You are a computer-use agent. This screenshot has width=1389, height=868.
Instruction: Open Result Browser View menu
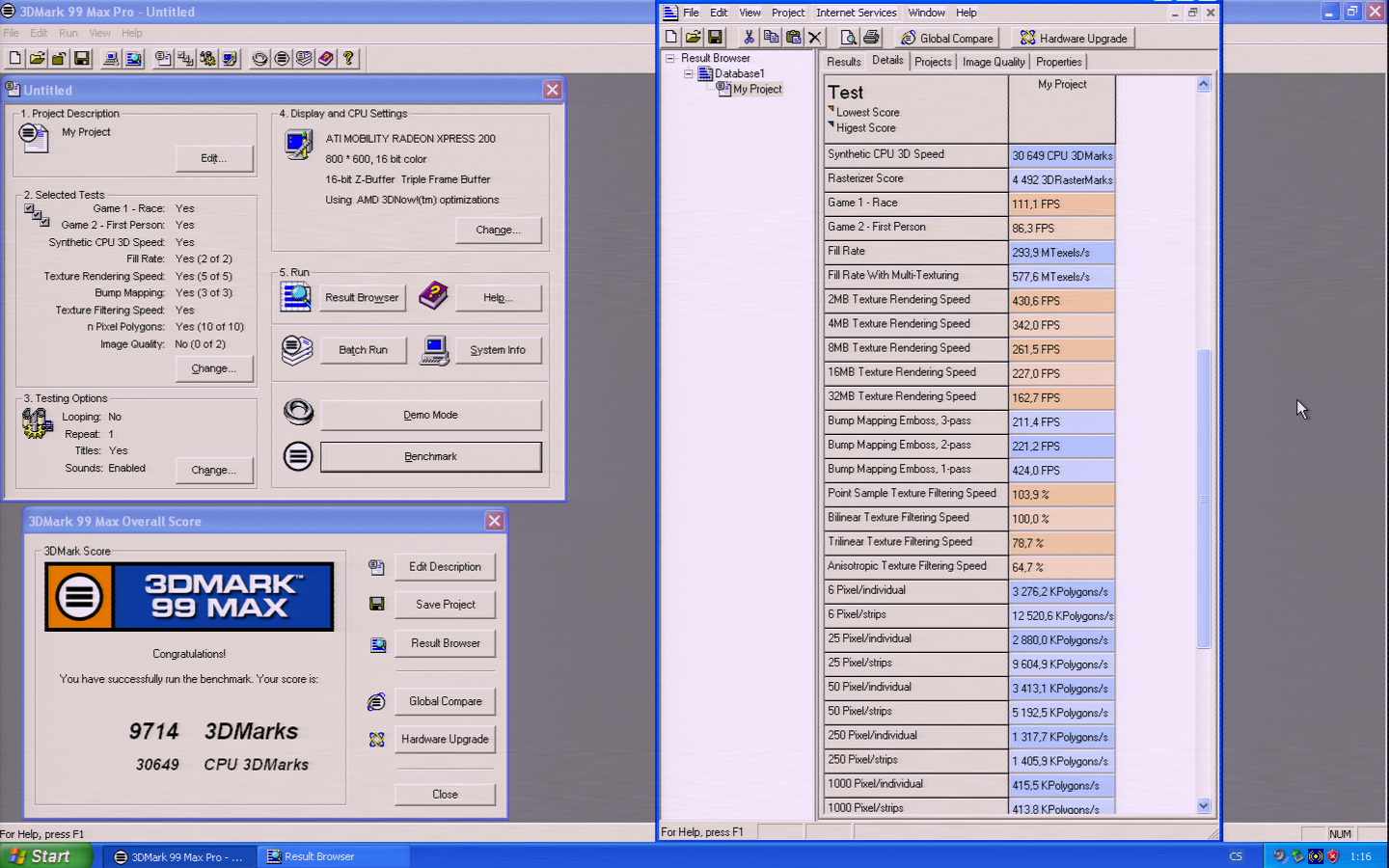pos(749,13)
